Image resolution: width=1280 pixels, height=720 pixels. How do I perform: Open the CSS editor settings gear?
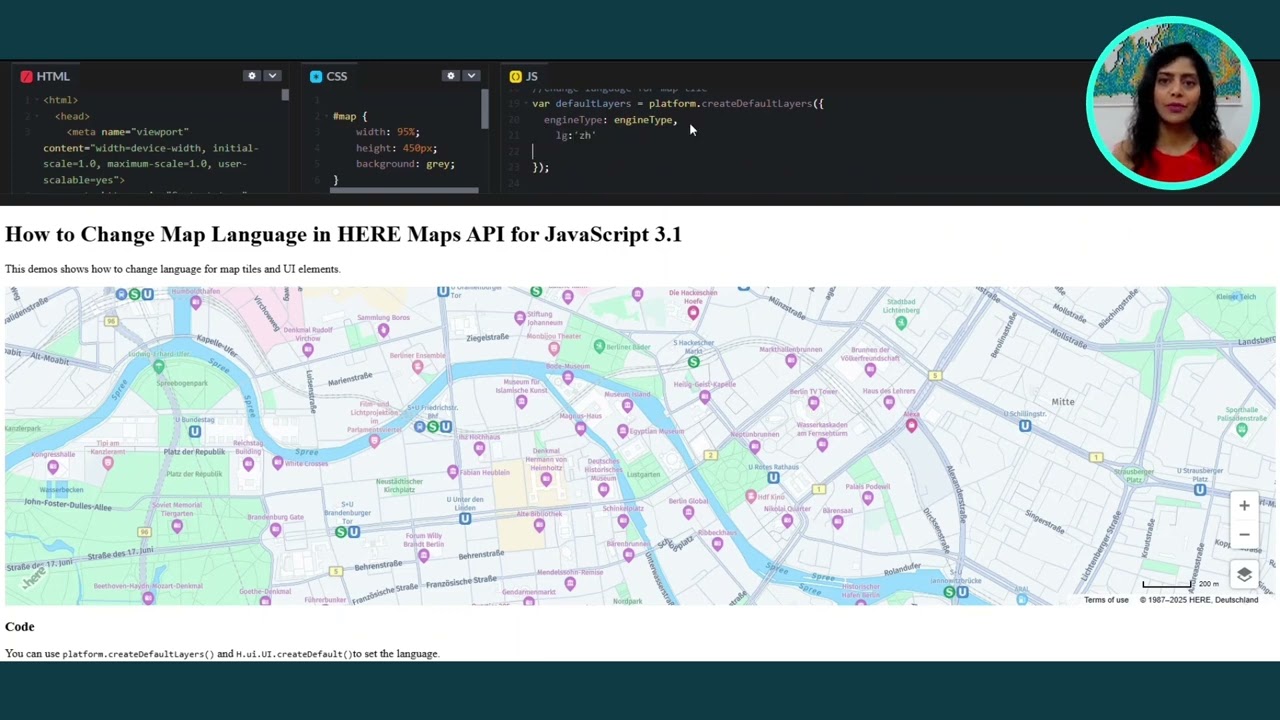coord(451,76)
